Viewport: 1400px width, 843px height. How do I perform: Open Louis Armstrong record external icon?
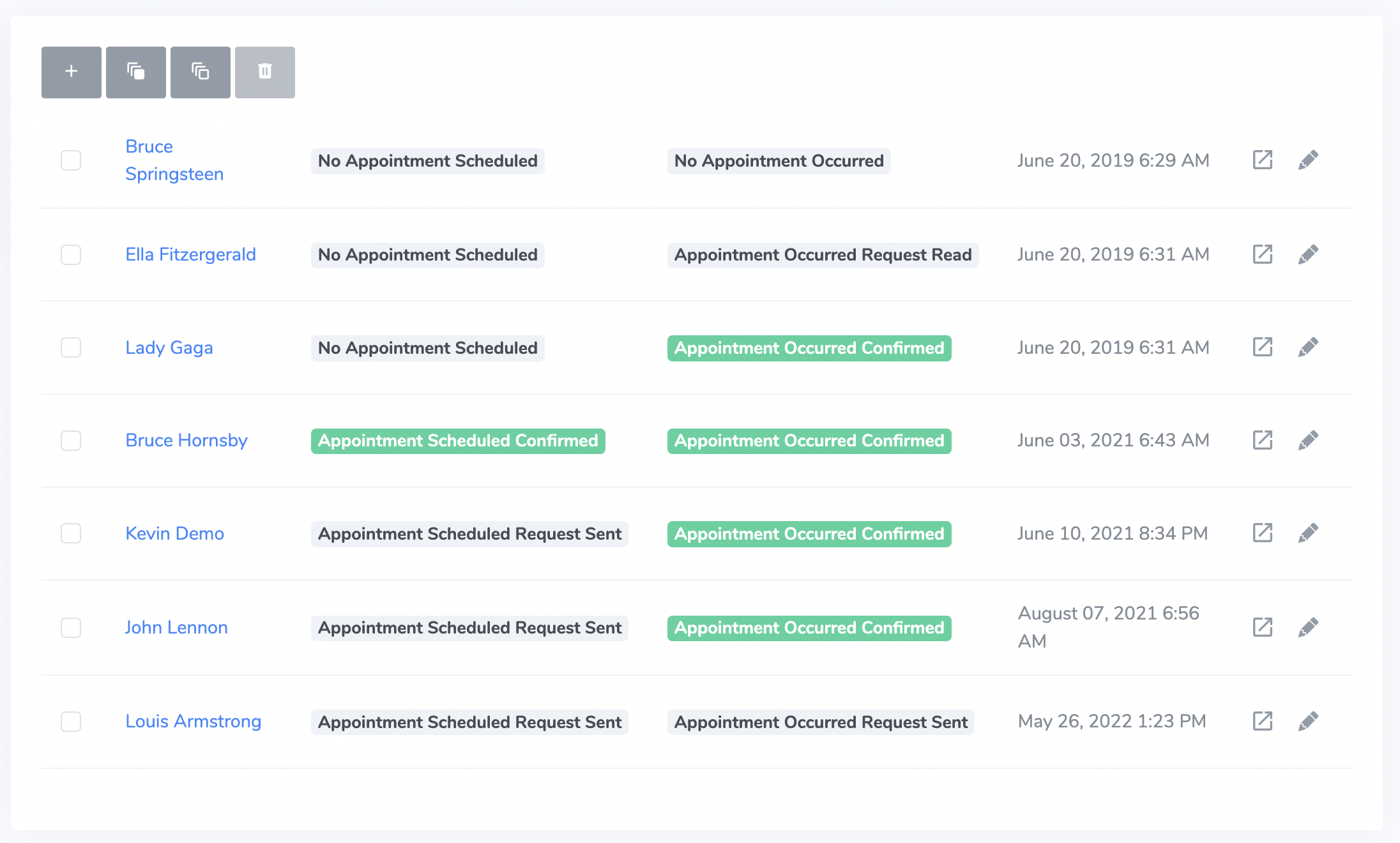(x=1262, y=721)
